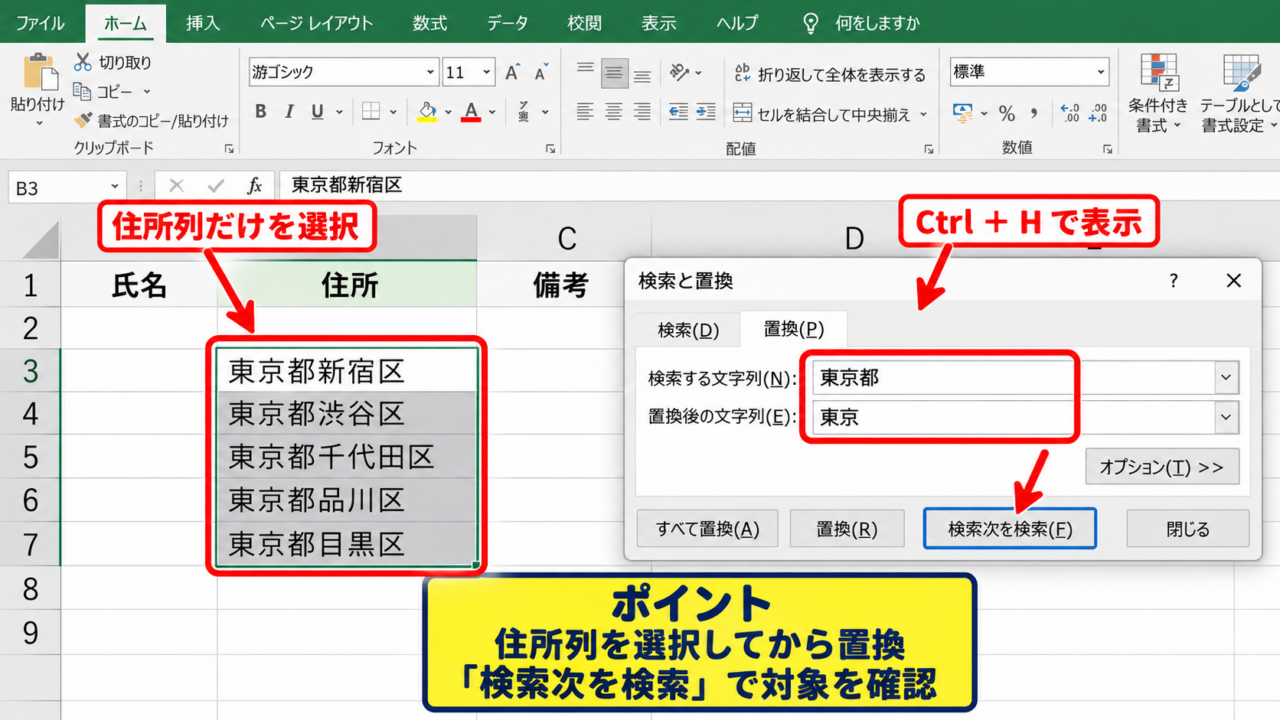The image size is (1280, 720).
Task: Open the text orientation icon
Action: pos(680,72)
